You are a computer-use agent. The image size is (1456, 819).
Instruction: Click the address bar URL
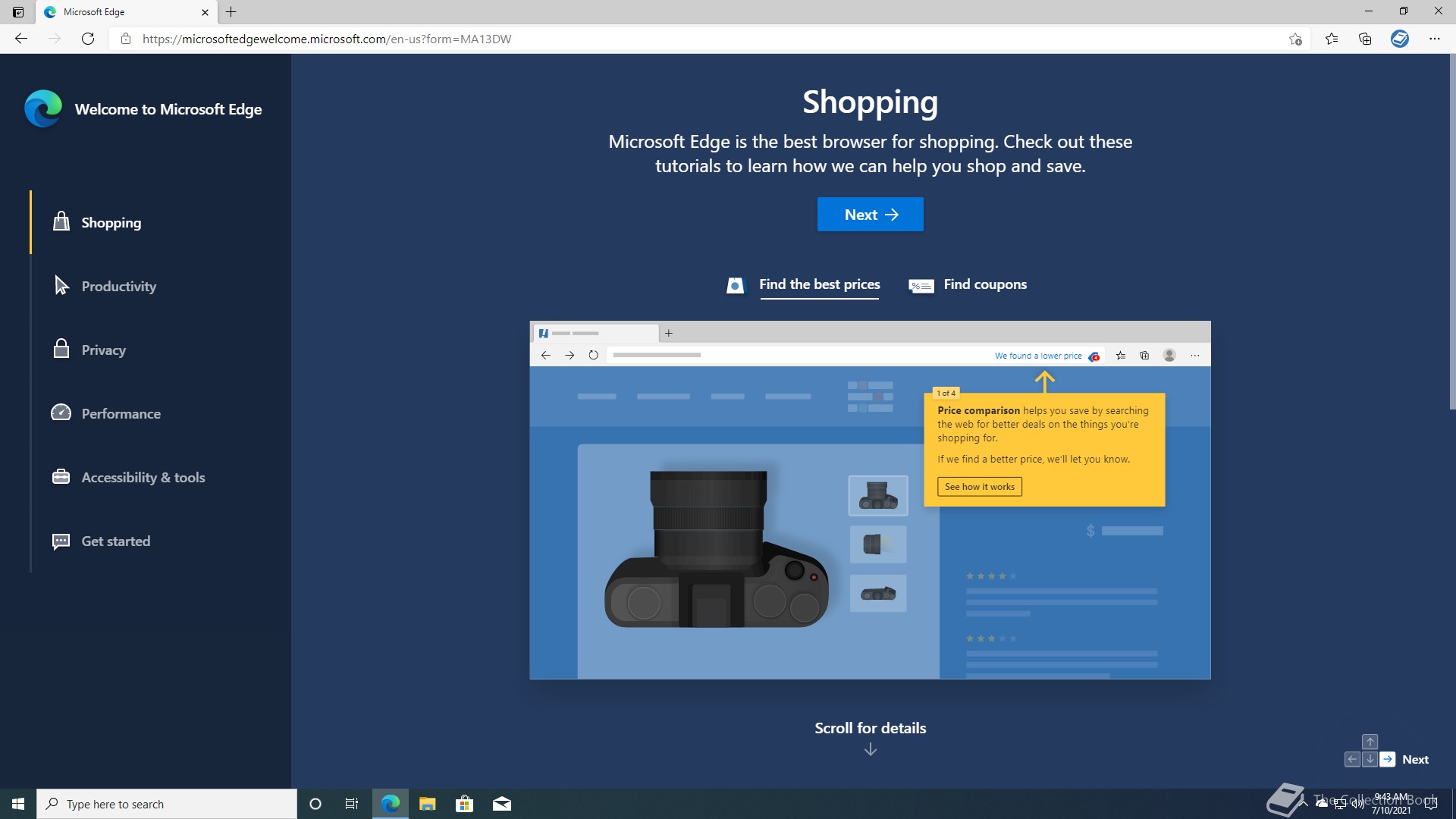[x=327, y=39]
